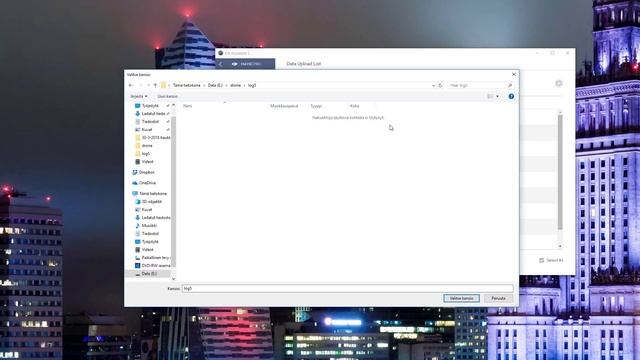Confirm with the Valitse kansio button
Viewport: 640px width, 360px height.
tap(462, 298)
